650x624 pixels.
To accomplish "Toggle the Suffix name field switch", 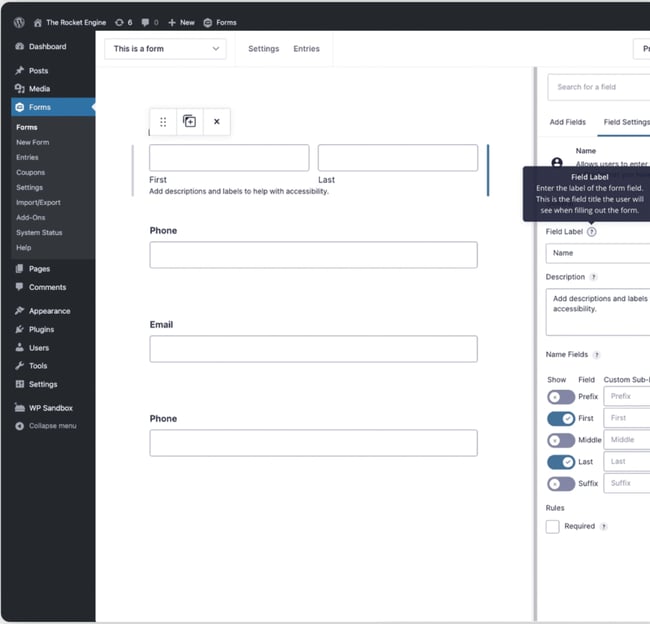I will tap(560, 484).
